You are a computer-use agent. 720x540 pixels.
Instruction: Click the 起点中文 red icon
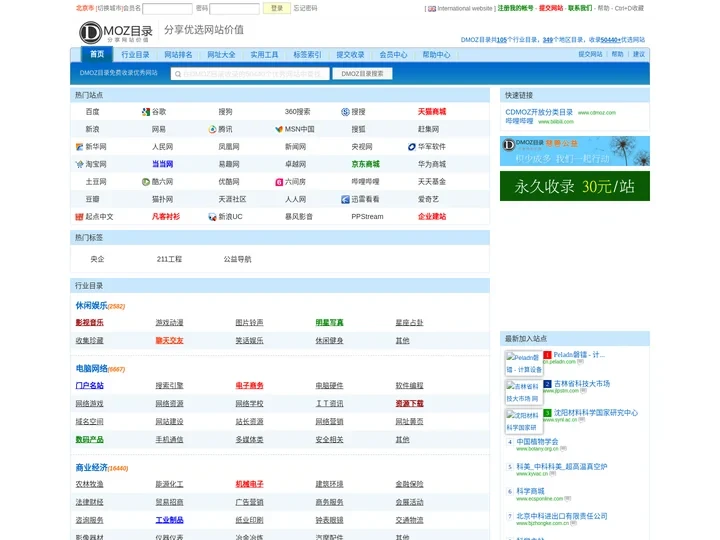click(x=79, y=217)
